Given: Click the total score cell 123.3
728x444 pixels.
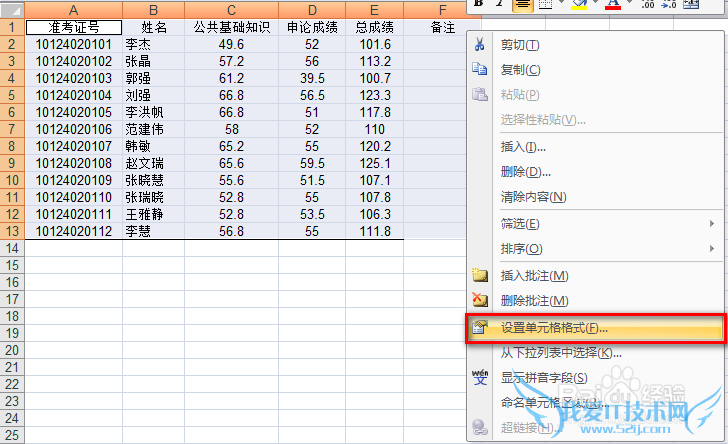Looking at the screenshot, I should click(375, 95).
